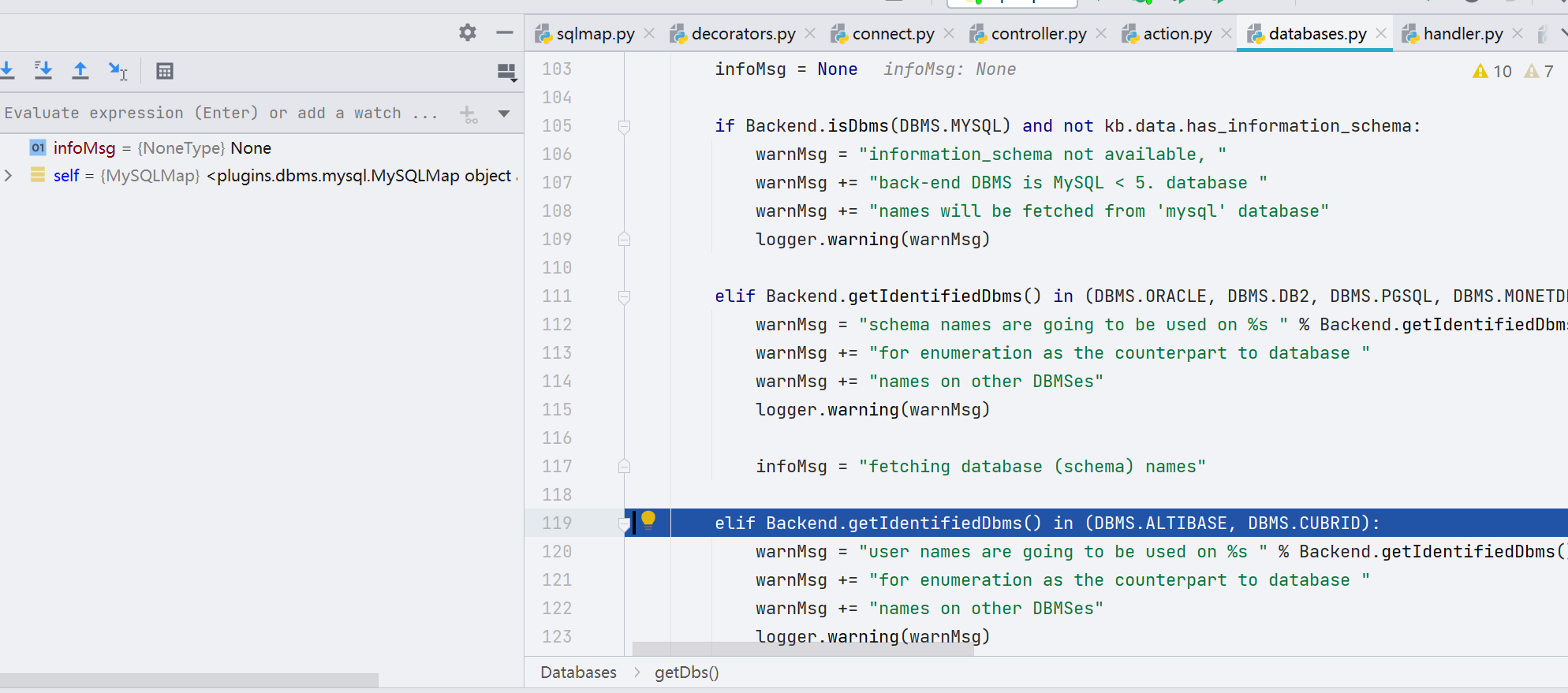Click getDbs() in breadcrumb bar
This screenshot has width=1568, height=693.
tap(686, 673)
